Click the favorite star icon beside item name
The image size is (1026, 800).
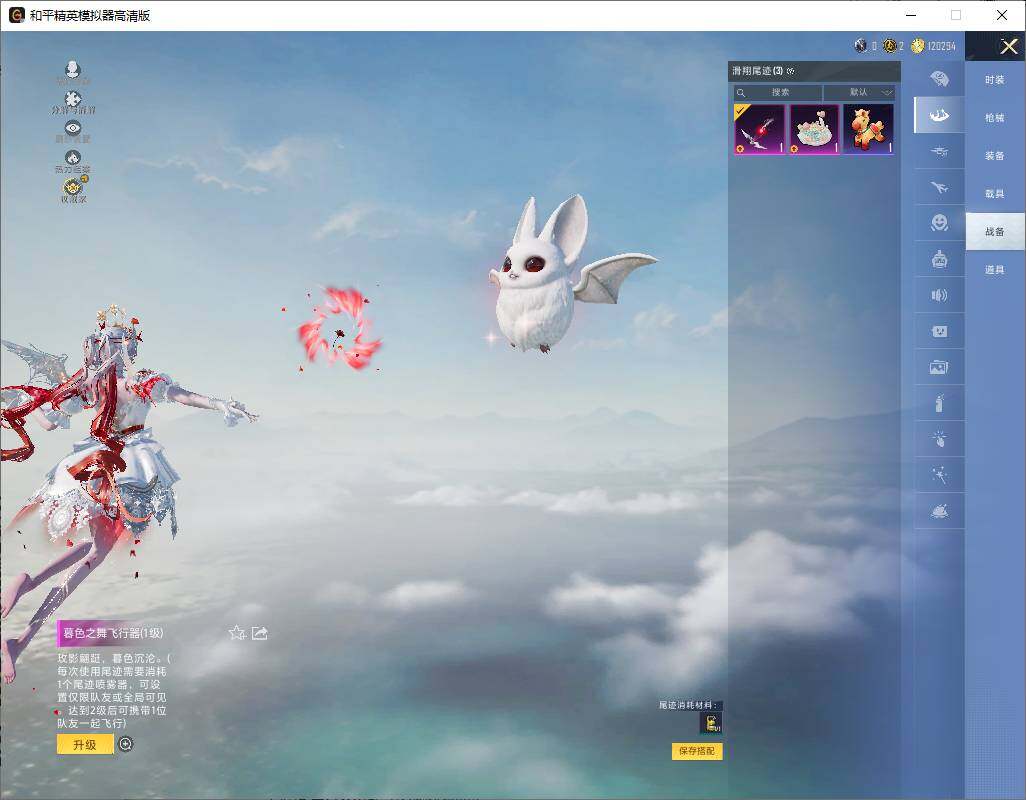coord(237,633)
